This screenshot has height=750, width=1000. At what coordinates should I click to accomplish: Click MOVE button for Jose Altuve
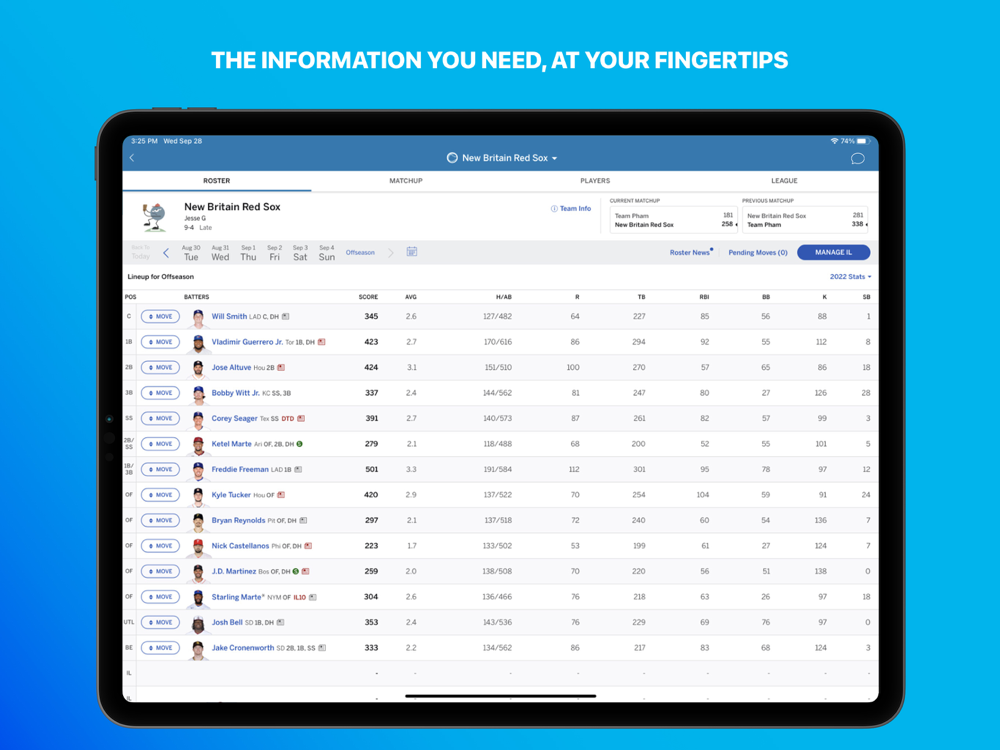[161, 367]
